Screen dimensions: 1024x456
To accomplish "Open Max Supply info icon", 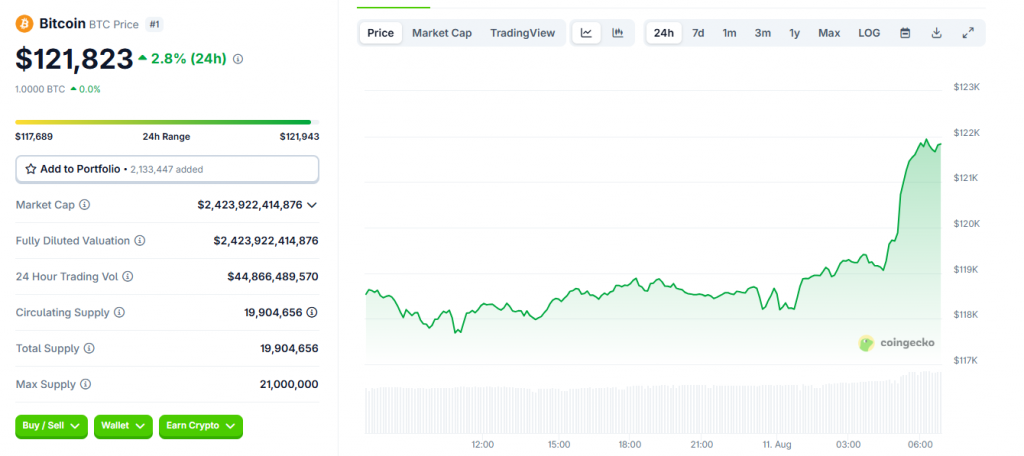I will coord(85,384).
